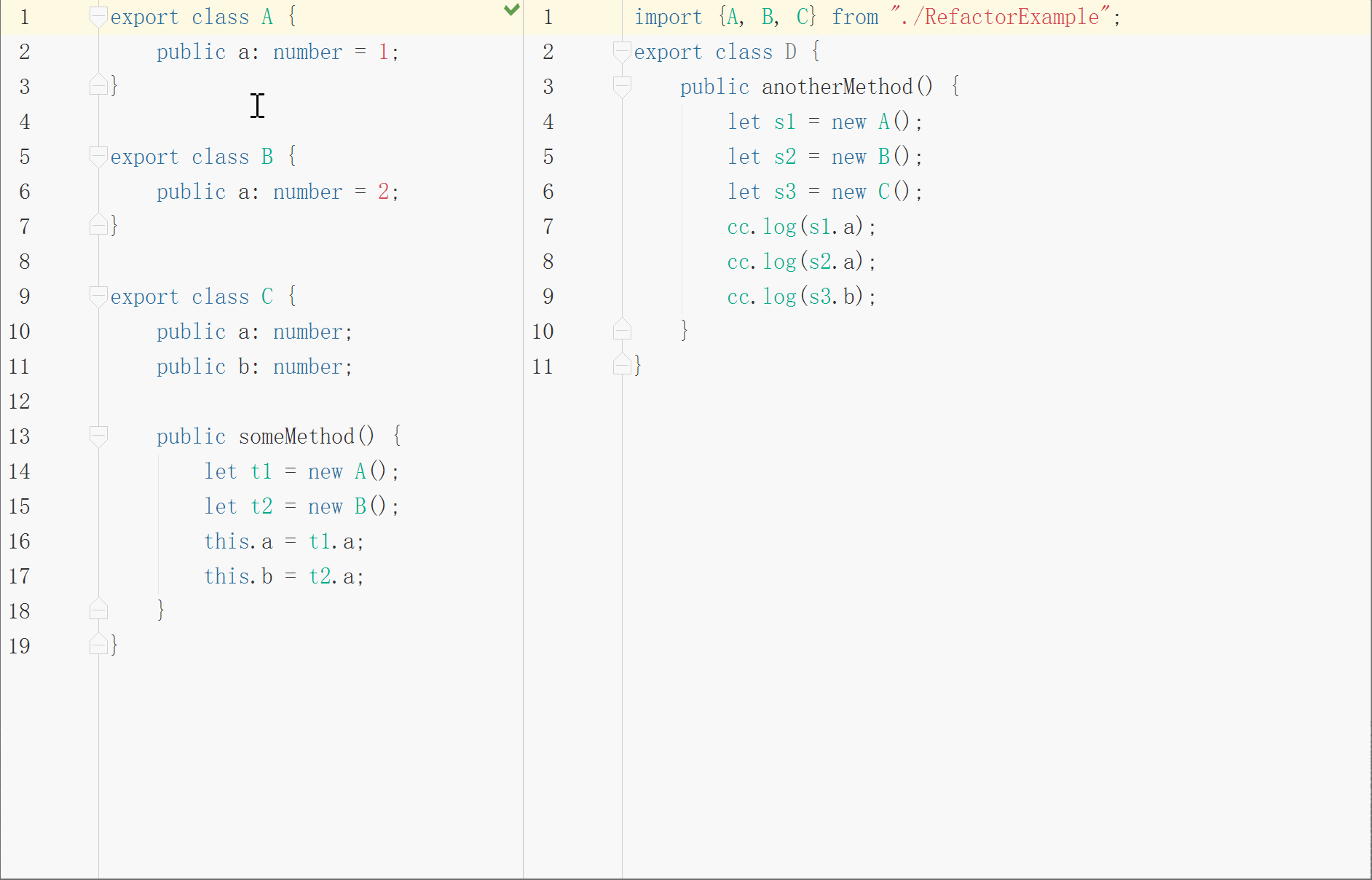
Task: Click the 'this.a = t1.a' assignment
Action: (x=284, y=541)
